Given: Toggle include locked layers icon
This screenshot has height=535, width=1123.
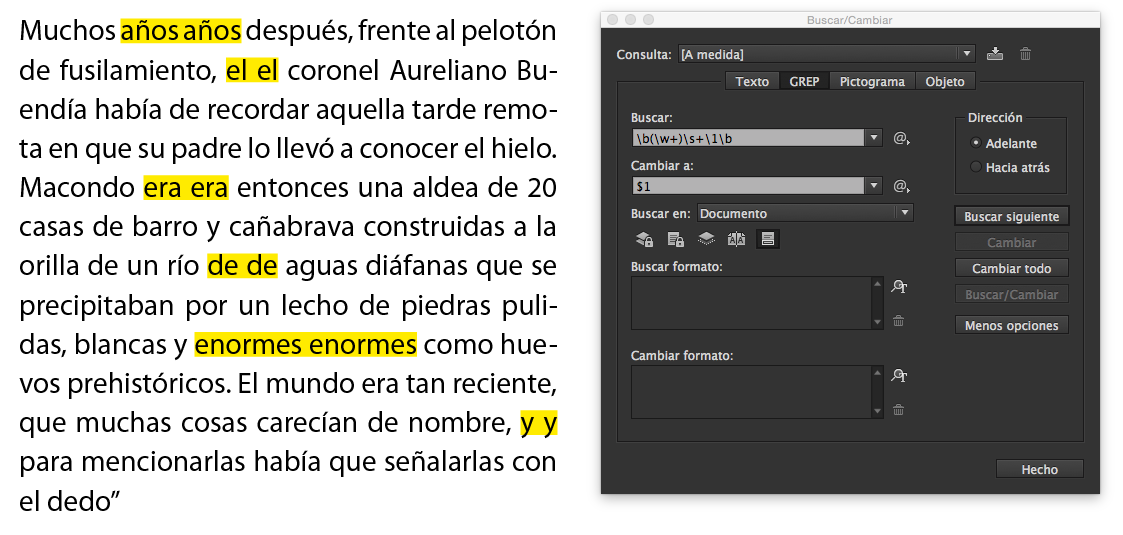Looking at the screenshot, I should (644, 240).
